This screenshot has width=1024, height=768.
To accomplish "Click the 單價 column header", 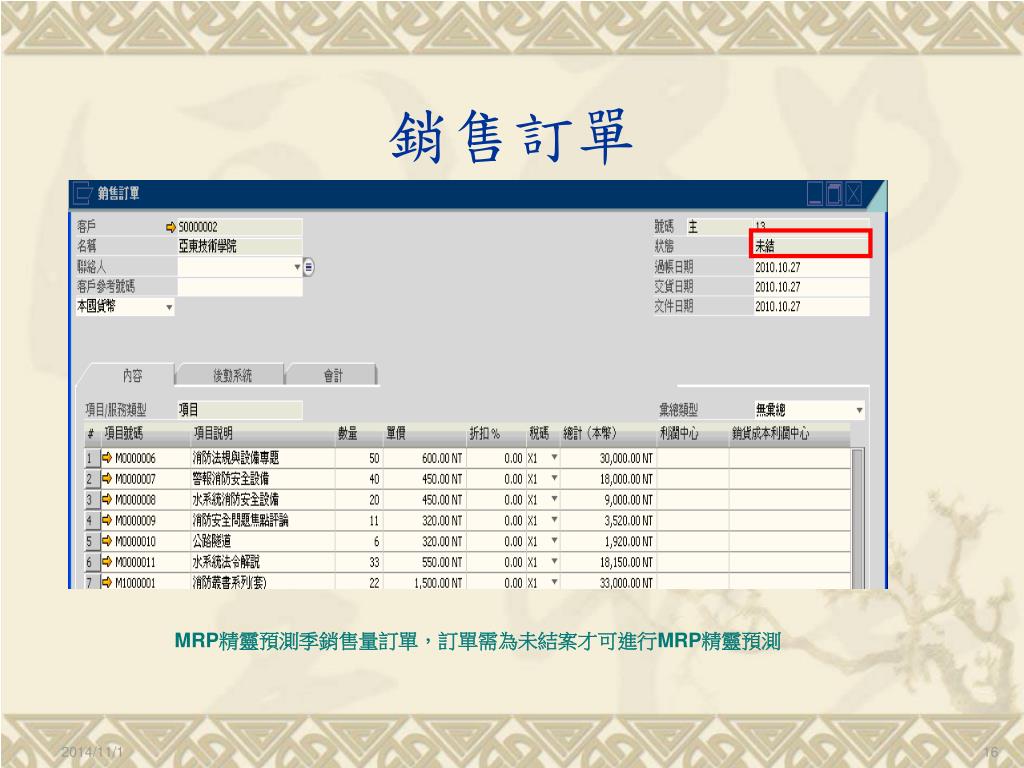I will pos(424,434).
